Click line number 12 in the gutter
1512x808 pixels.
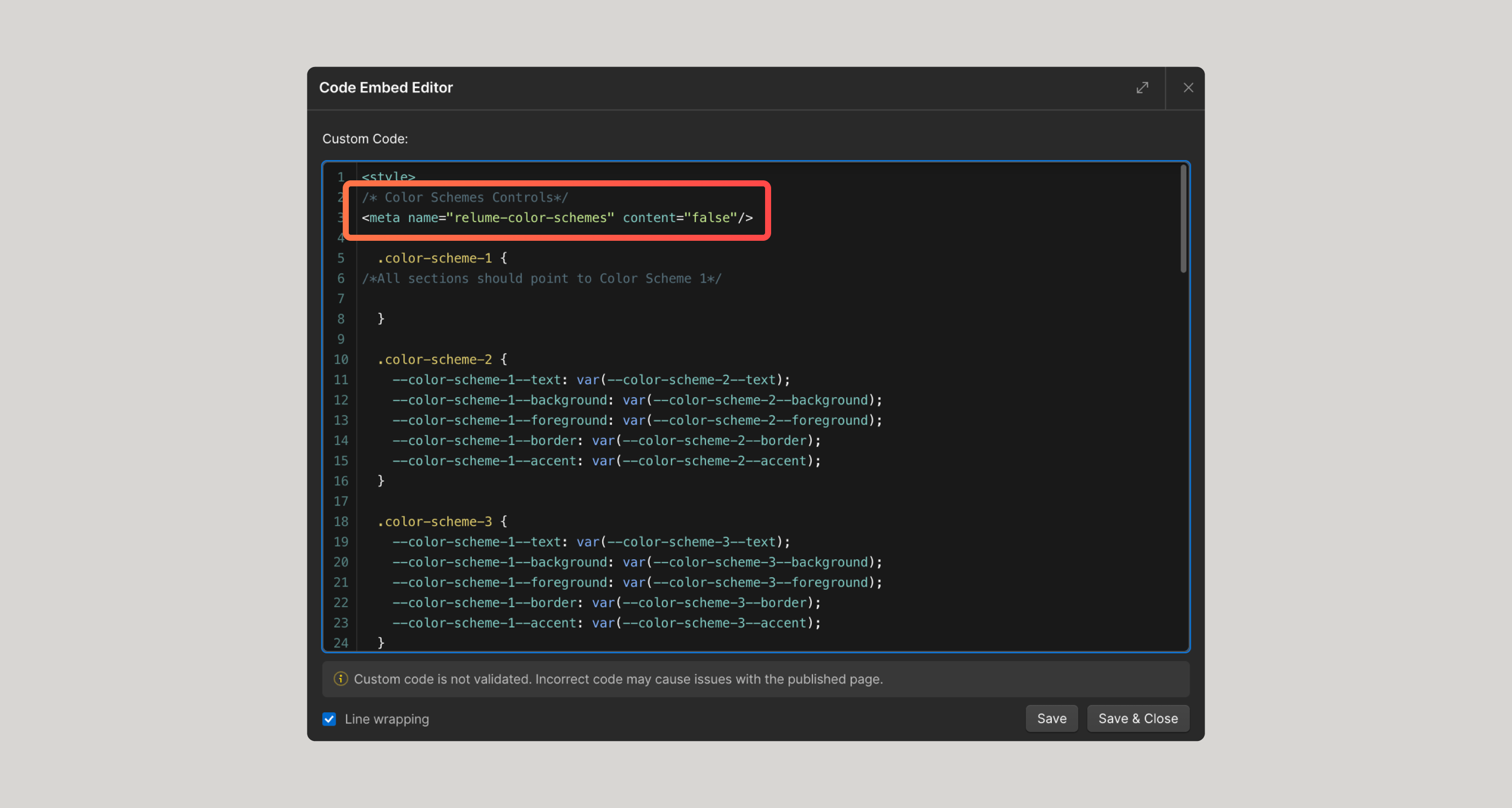pos(340,400)
